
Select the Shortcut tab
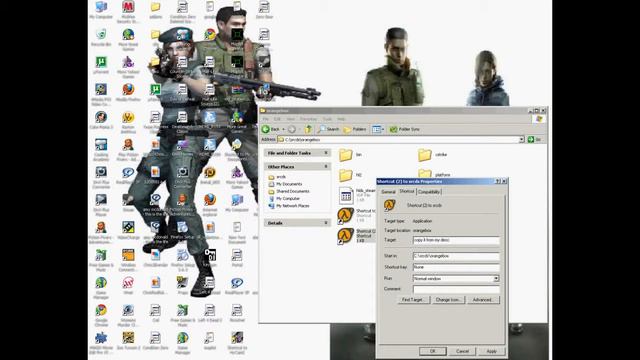[x=407, y=191]
